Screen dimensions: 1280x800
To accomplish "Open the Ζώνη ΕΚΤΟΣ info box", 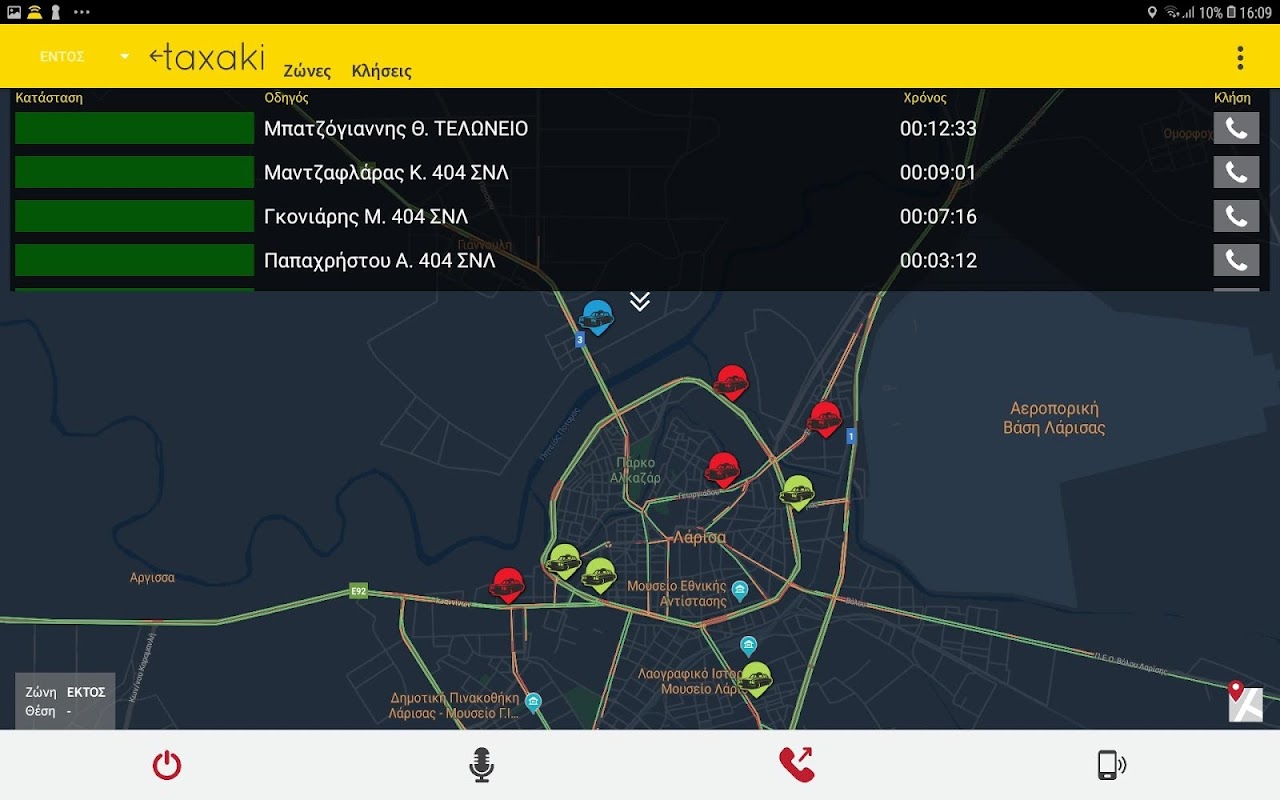I will pos(65,701).
